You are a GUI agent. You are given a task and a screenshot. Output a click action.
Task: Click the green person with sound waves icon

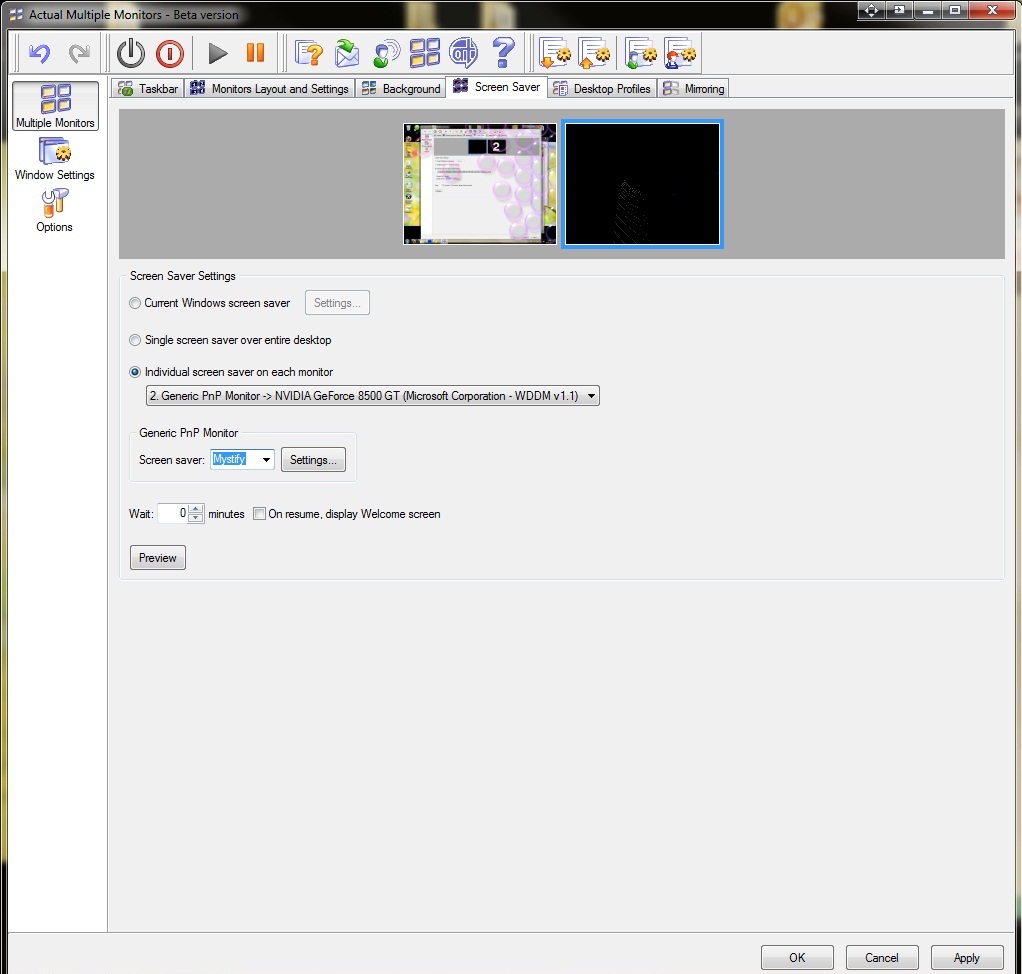387,53
